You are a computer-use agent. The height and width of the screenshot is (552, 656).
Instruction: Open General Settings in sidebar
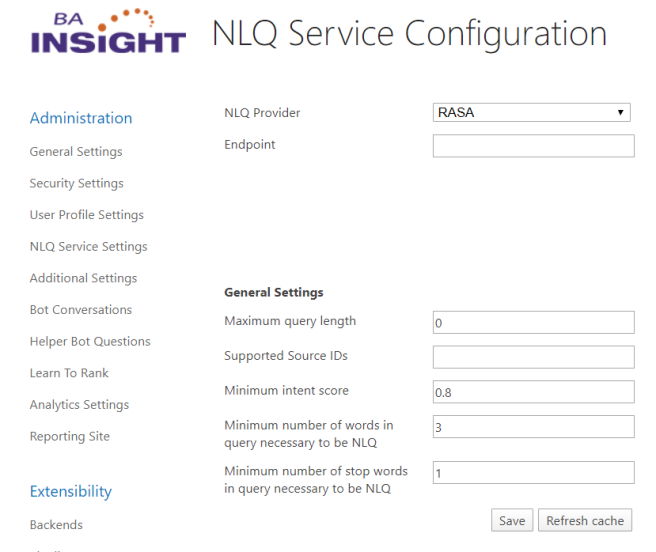[x=76, y=152]
